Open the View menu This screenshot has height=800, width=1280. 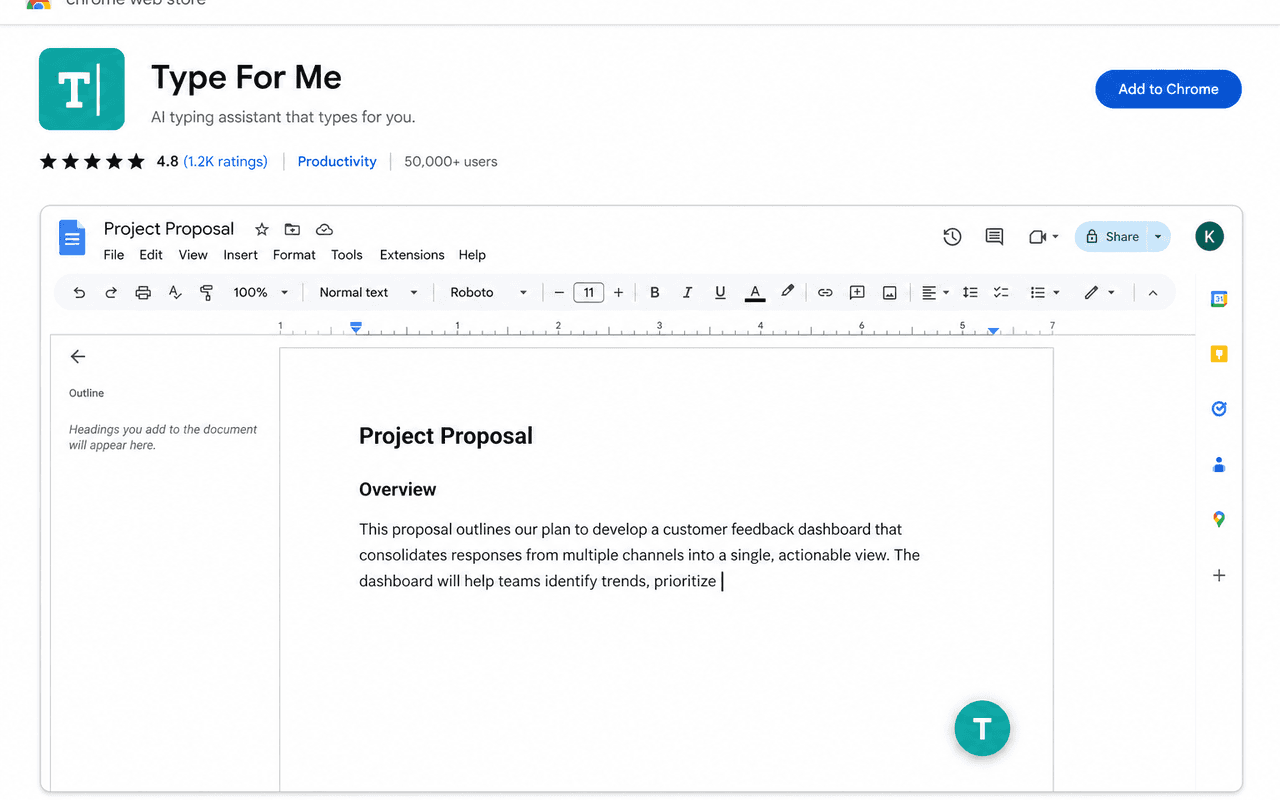click(x=193, y=255)
